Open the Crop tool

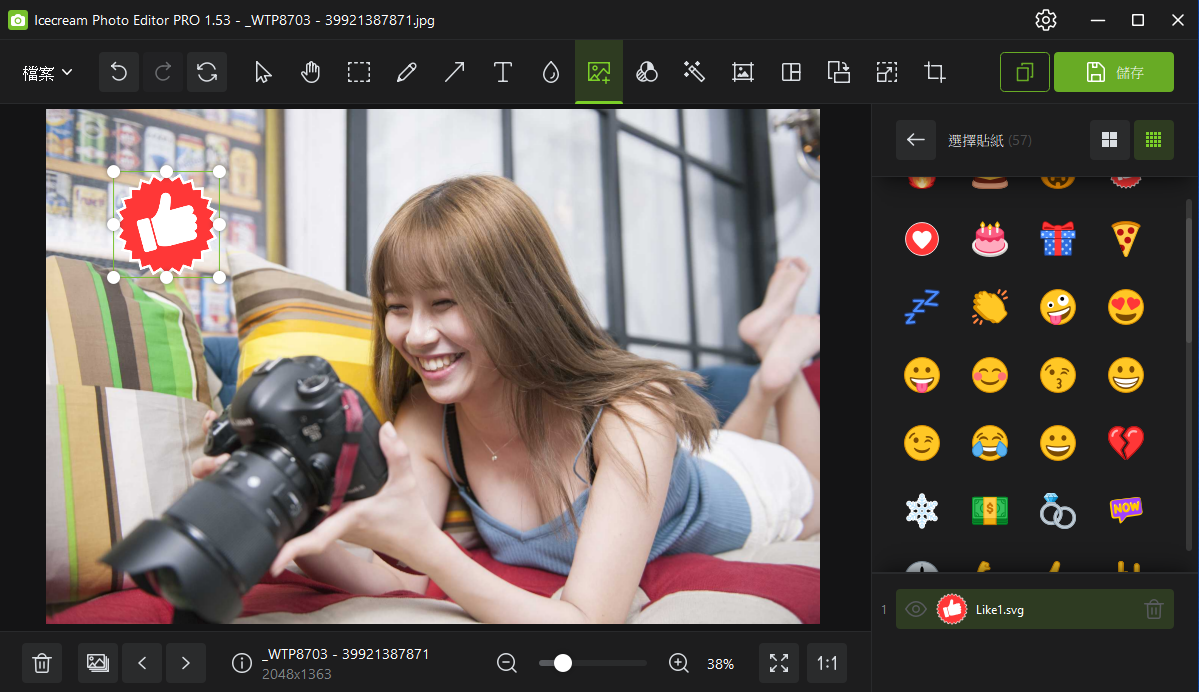(935, 72)
